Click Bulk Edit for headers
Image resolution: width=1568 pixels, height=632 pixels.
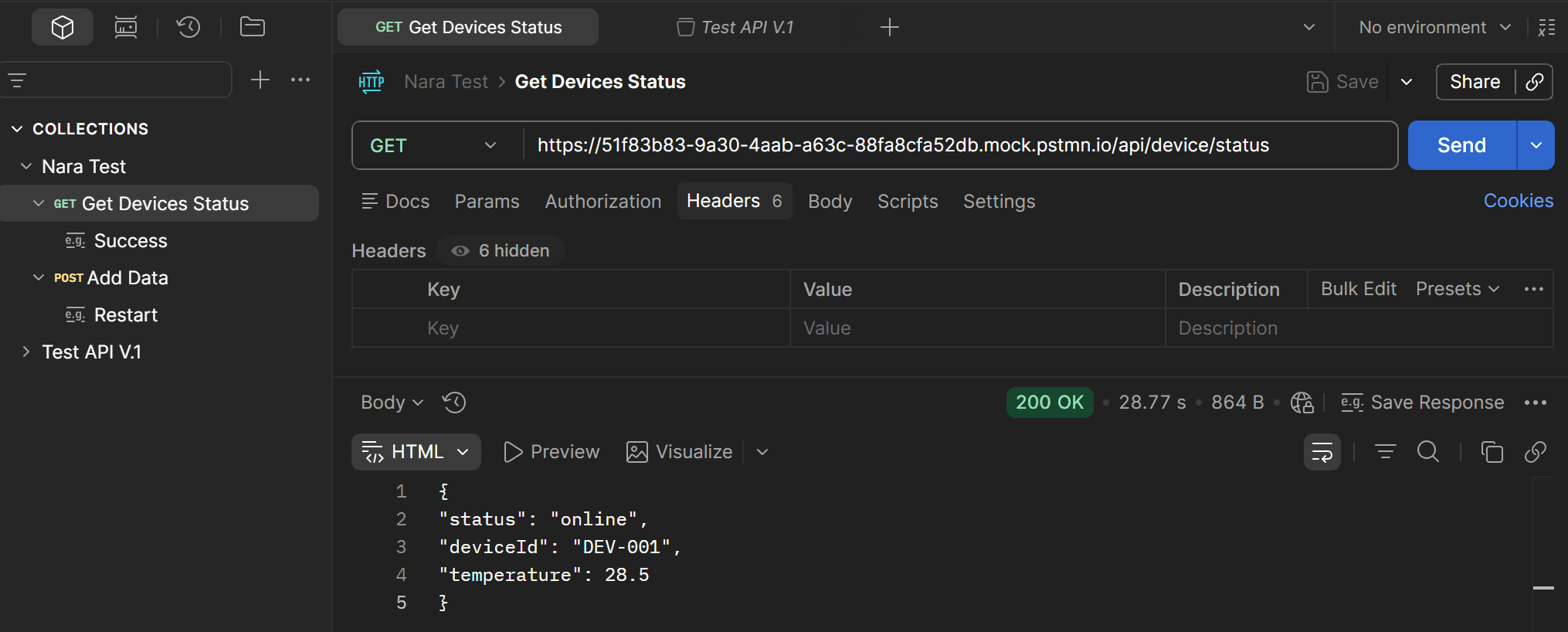pos(1359,289)
